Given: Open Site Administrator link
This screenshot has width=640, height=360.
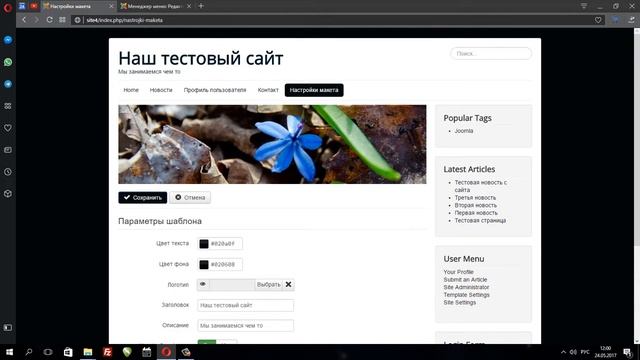Looking at the screenshot, I should pos(466,287).
